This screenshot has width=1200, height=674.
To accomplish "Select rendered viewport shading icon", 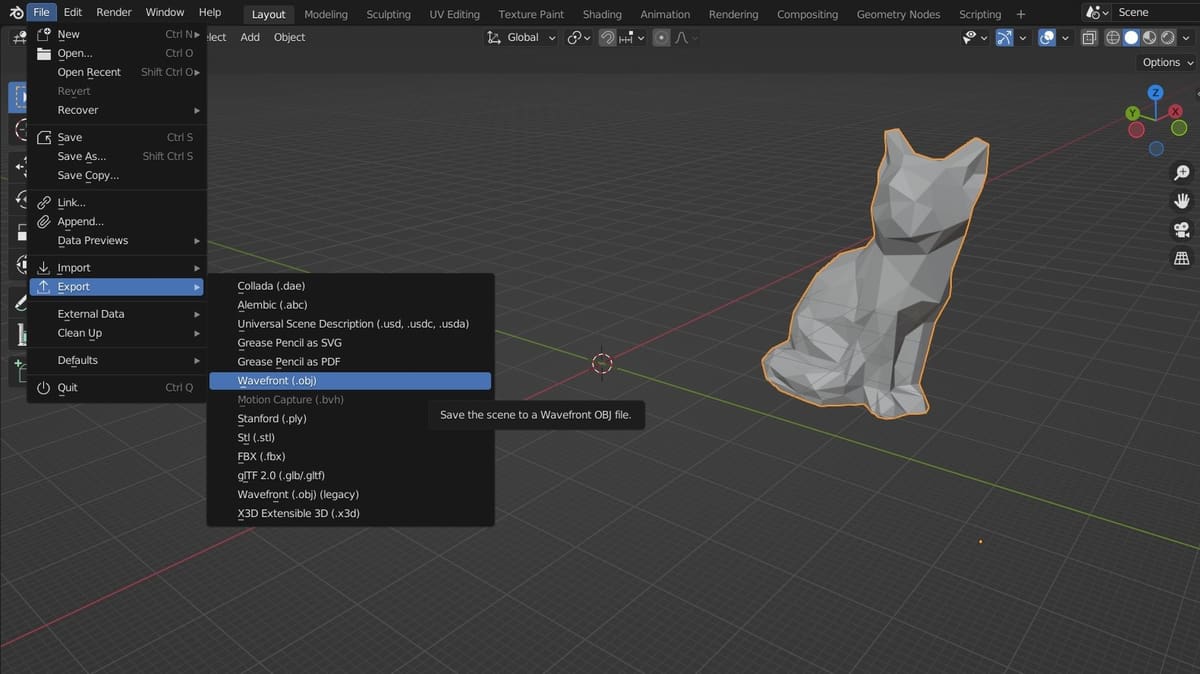I will click(x=1166, y=38).
